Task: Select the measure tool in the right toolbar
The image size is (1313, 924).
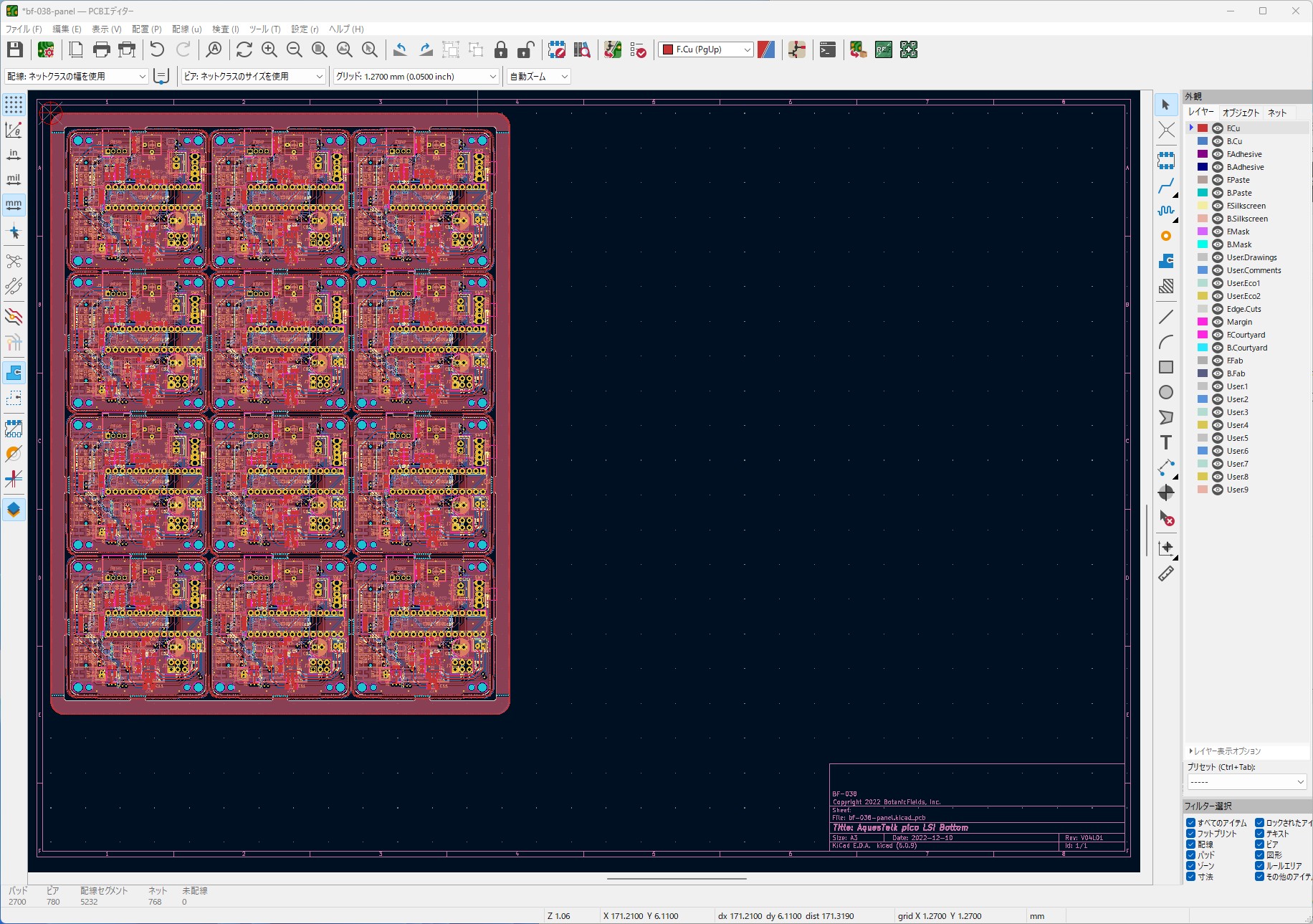Action: [1167, 573]
